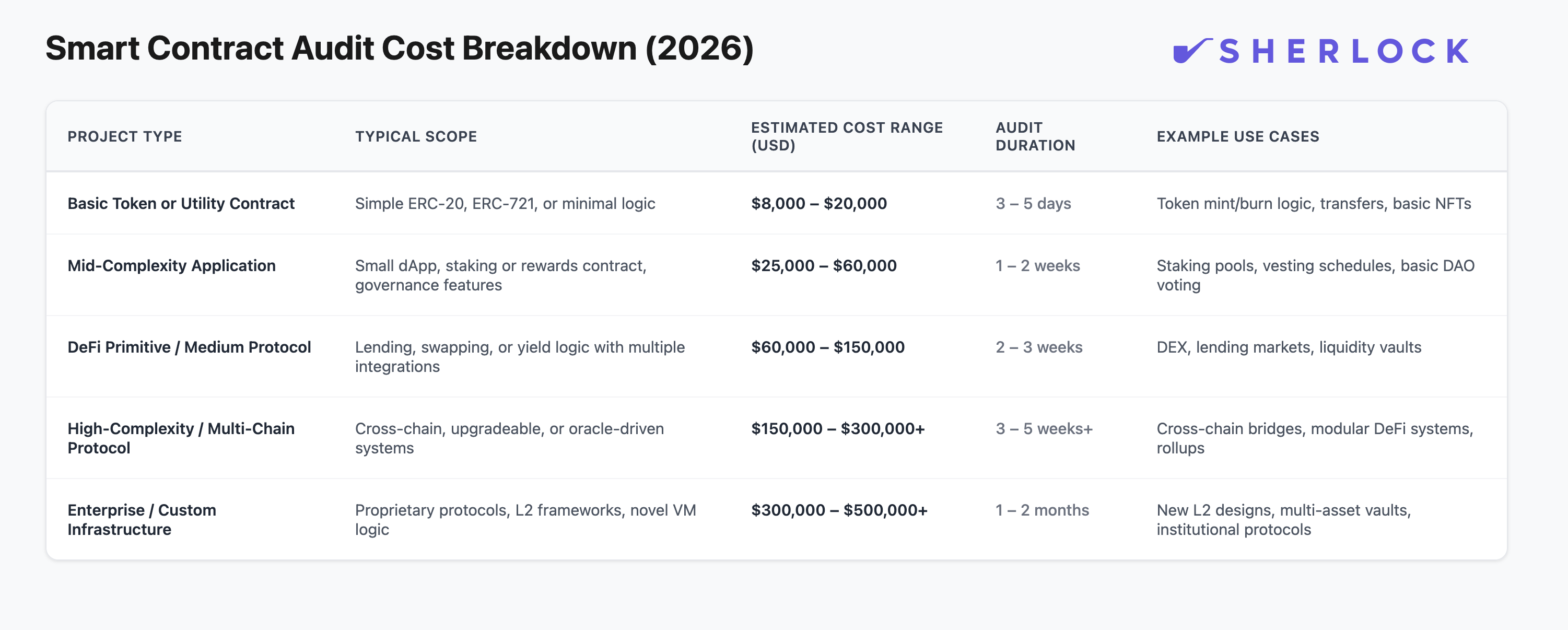Click the Example Use Cases header
The height and width of the screenshot is (630, 1568).
point(1237,136)
